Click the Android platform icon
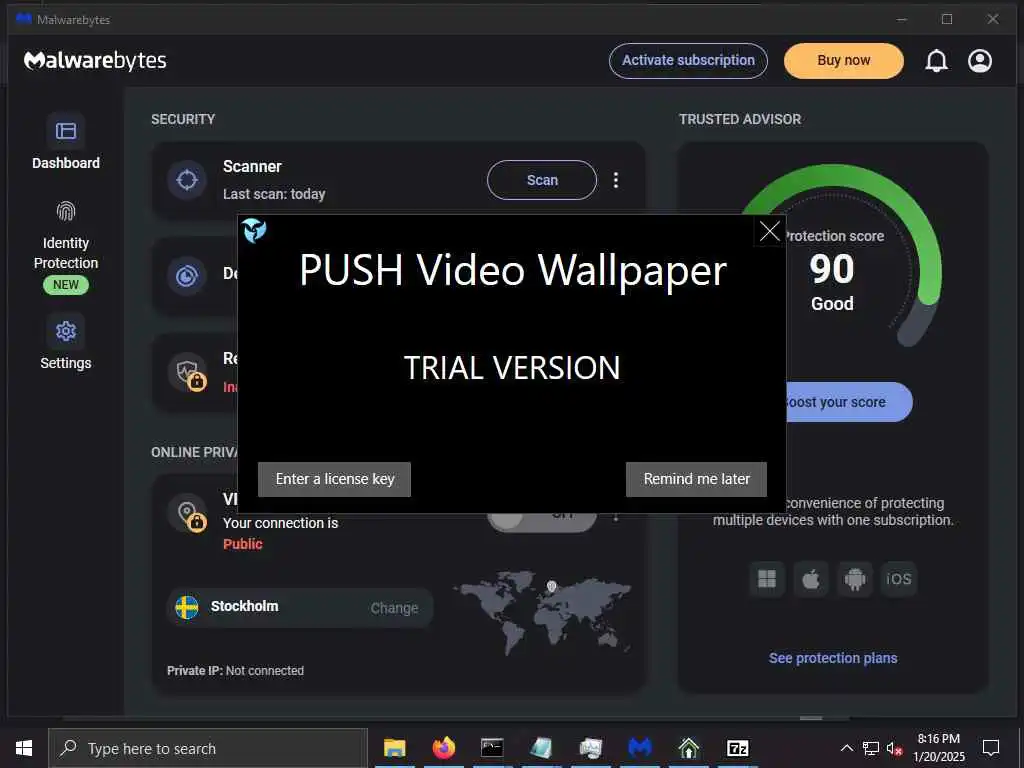Image resolution: width=1024 pixels, height=768 pixels. (x=855, y=579)
